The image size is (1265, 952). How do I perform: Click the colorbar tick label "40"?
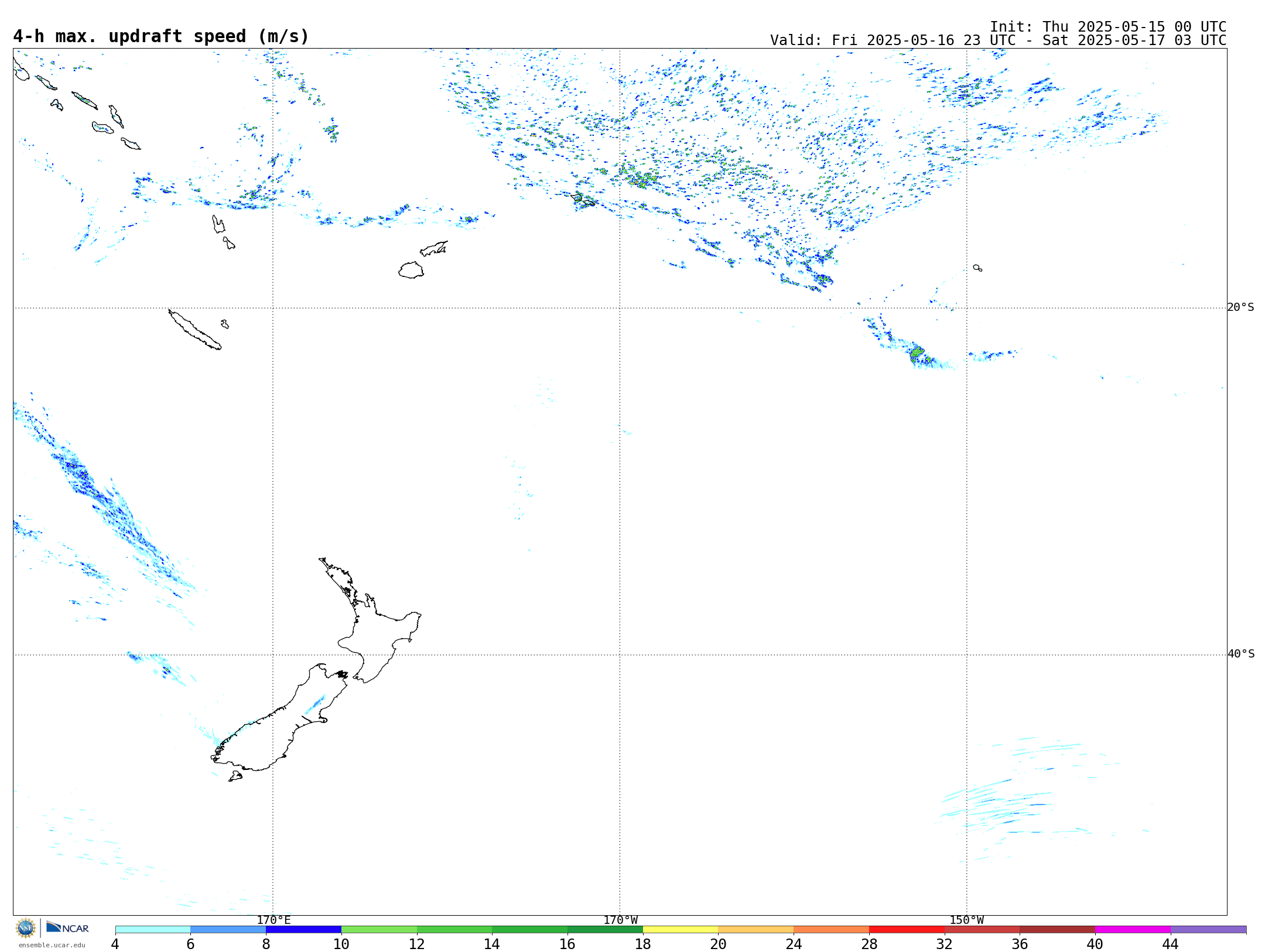coord(1095,944)
